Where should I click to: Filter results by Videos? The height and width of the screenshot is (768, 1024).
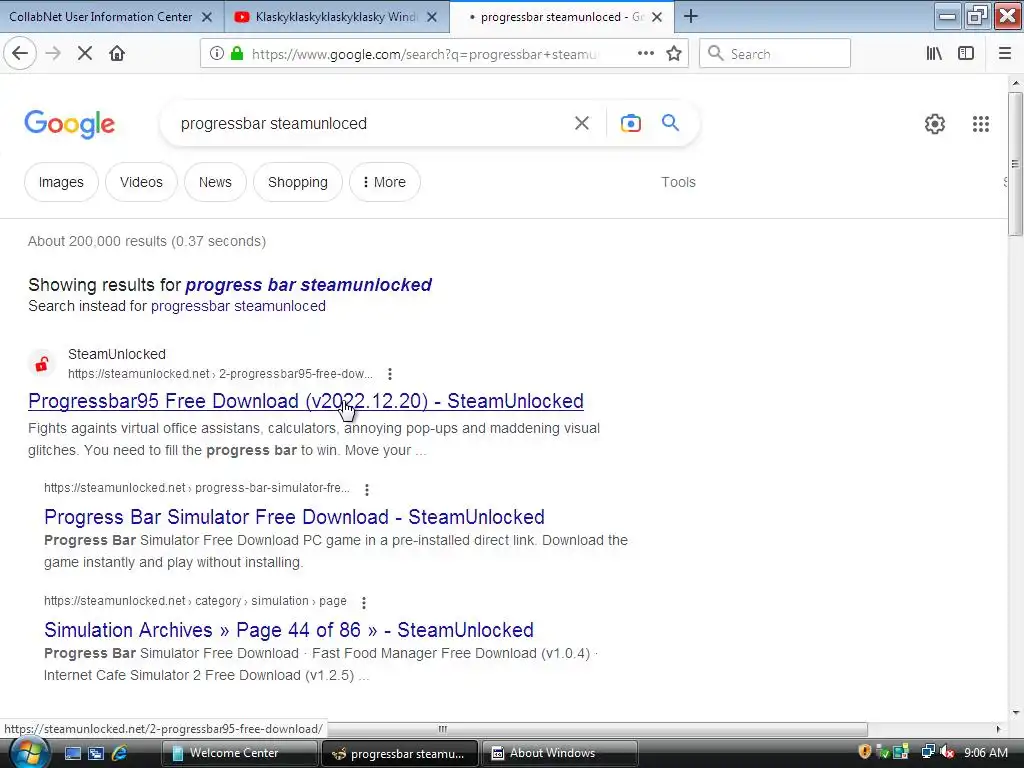tap(141, 182)
